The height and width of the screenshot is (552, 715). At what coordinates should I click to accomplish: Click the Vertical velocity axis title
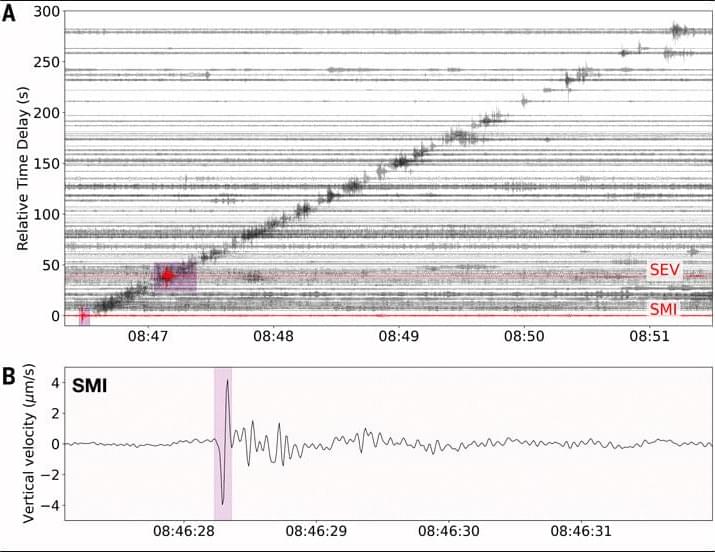tap(29, 444)
